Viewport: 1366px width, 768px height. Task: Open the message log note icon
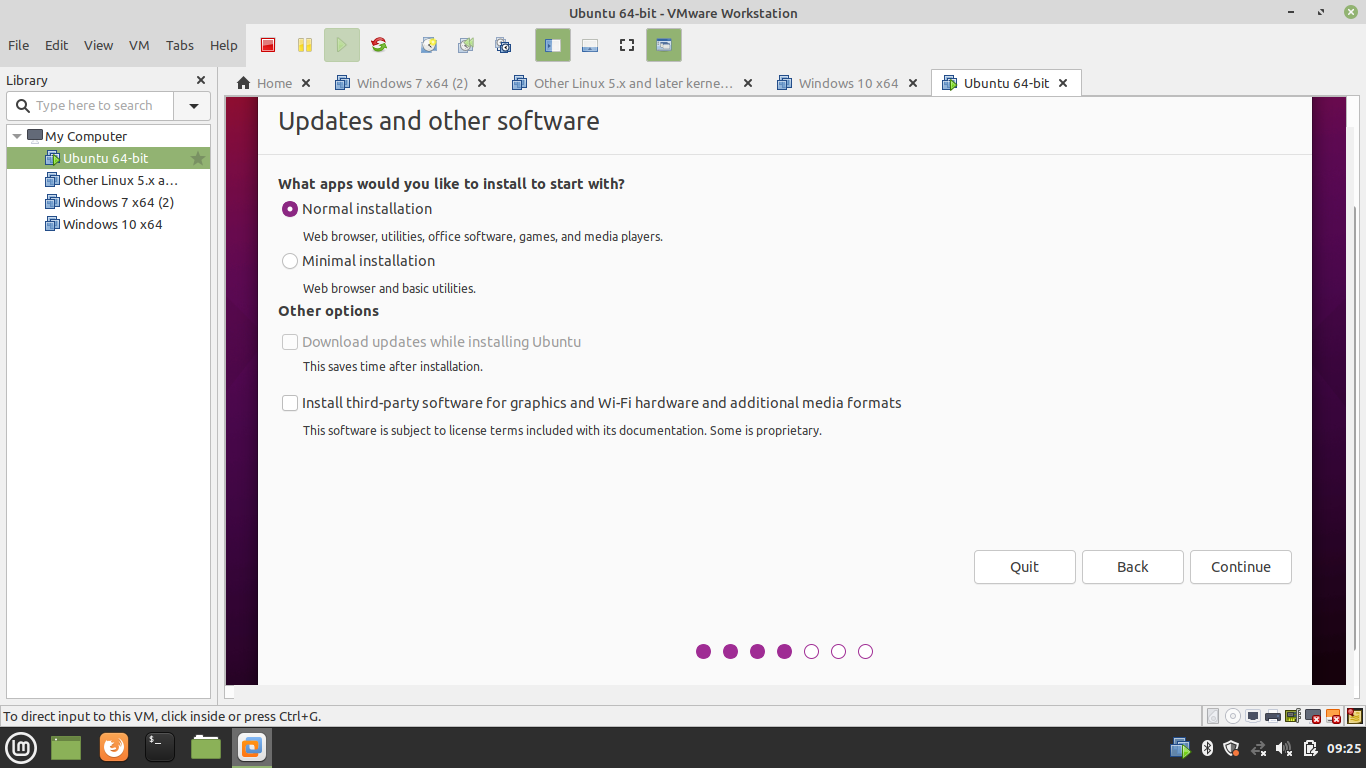click(1355, 716)
